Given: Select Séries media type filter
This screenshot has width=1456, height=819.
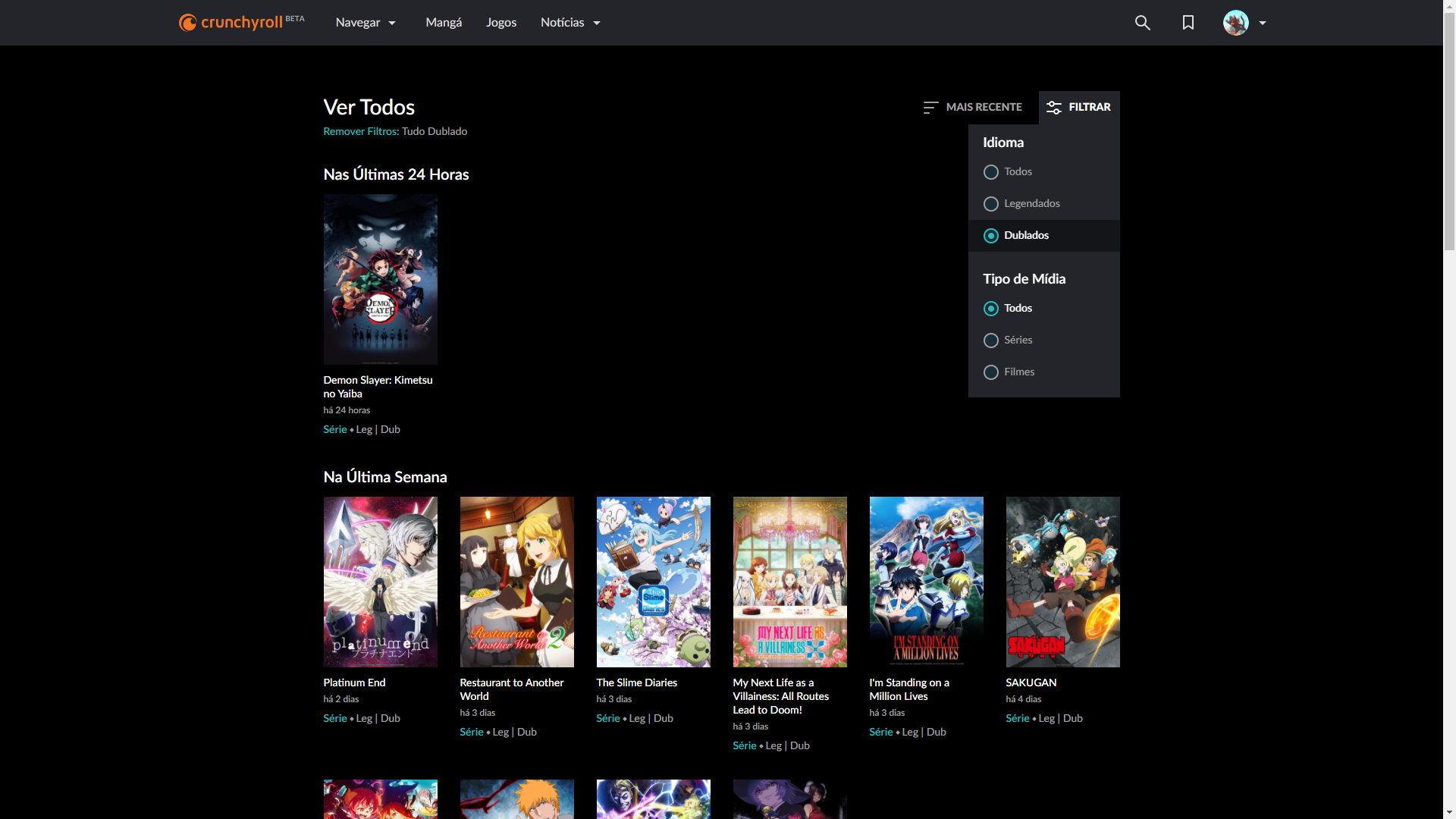Looking at the screenshot, I should coord(1044,340).
